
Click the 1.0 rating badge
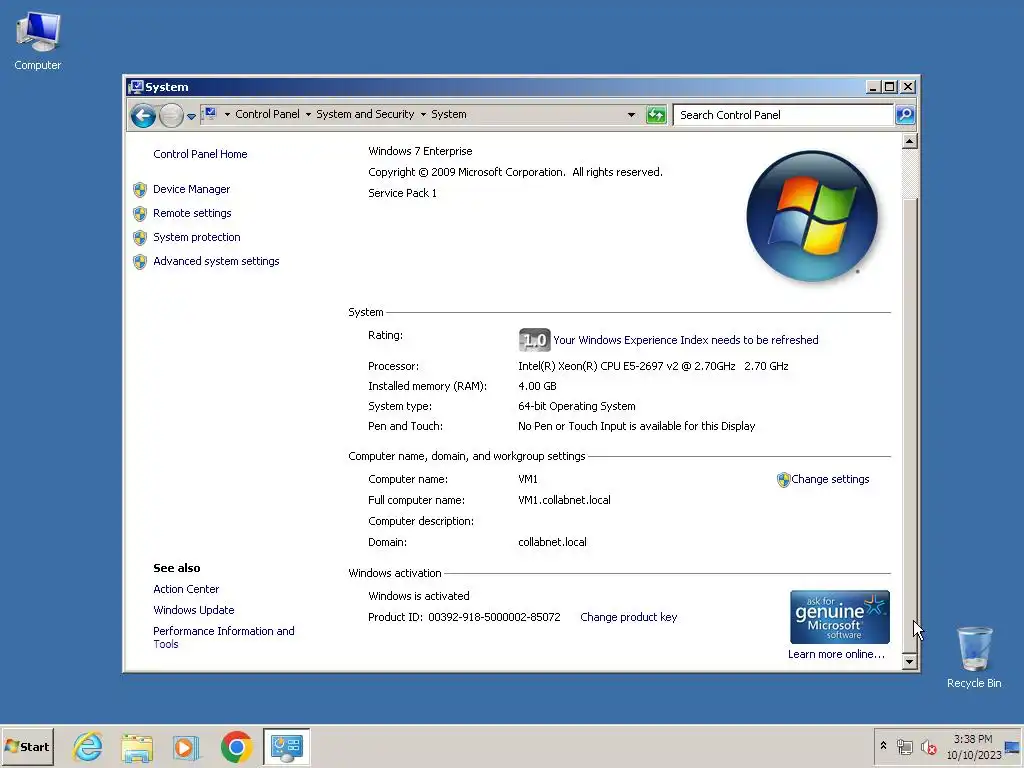coord(534,340)
